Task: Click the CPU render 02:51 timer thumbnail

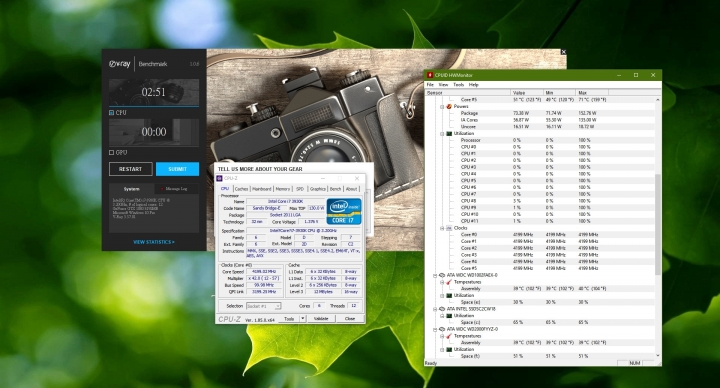Action: [154, 92]
